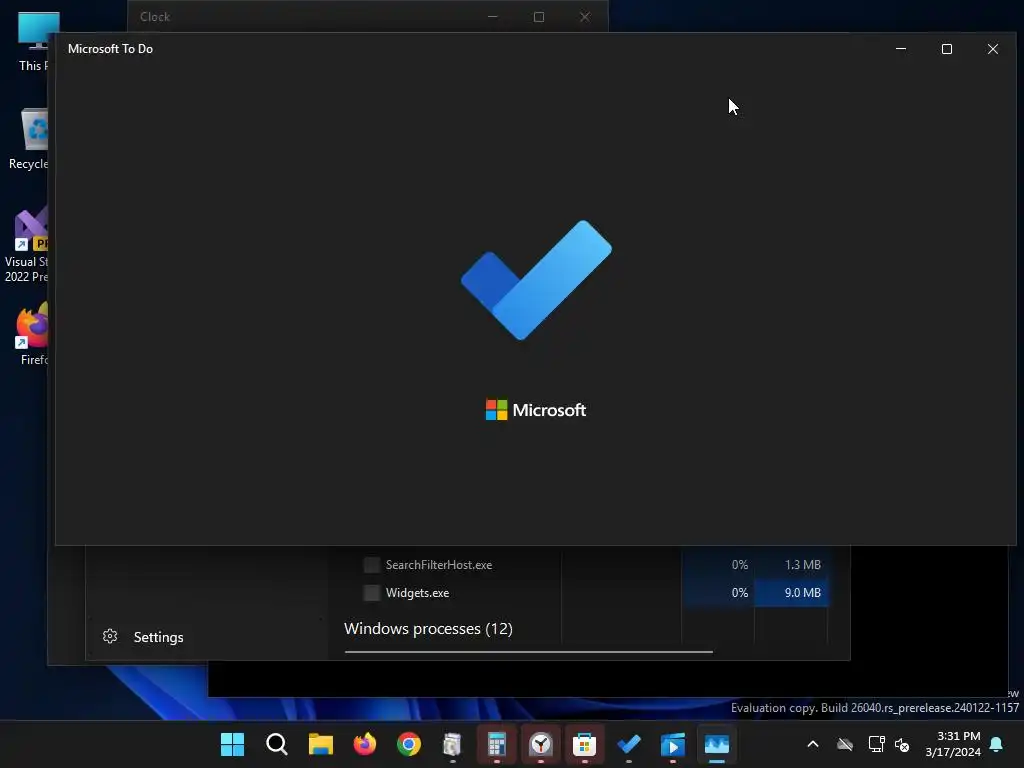Close the Clock window
This screenshot has height=768, width=1024.
pos(584,17)
